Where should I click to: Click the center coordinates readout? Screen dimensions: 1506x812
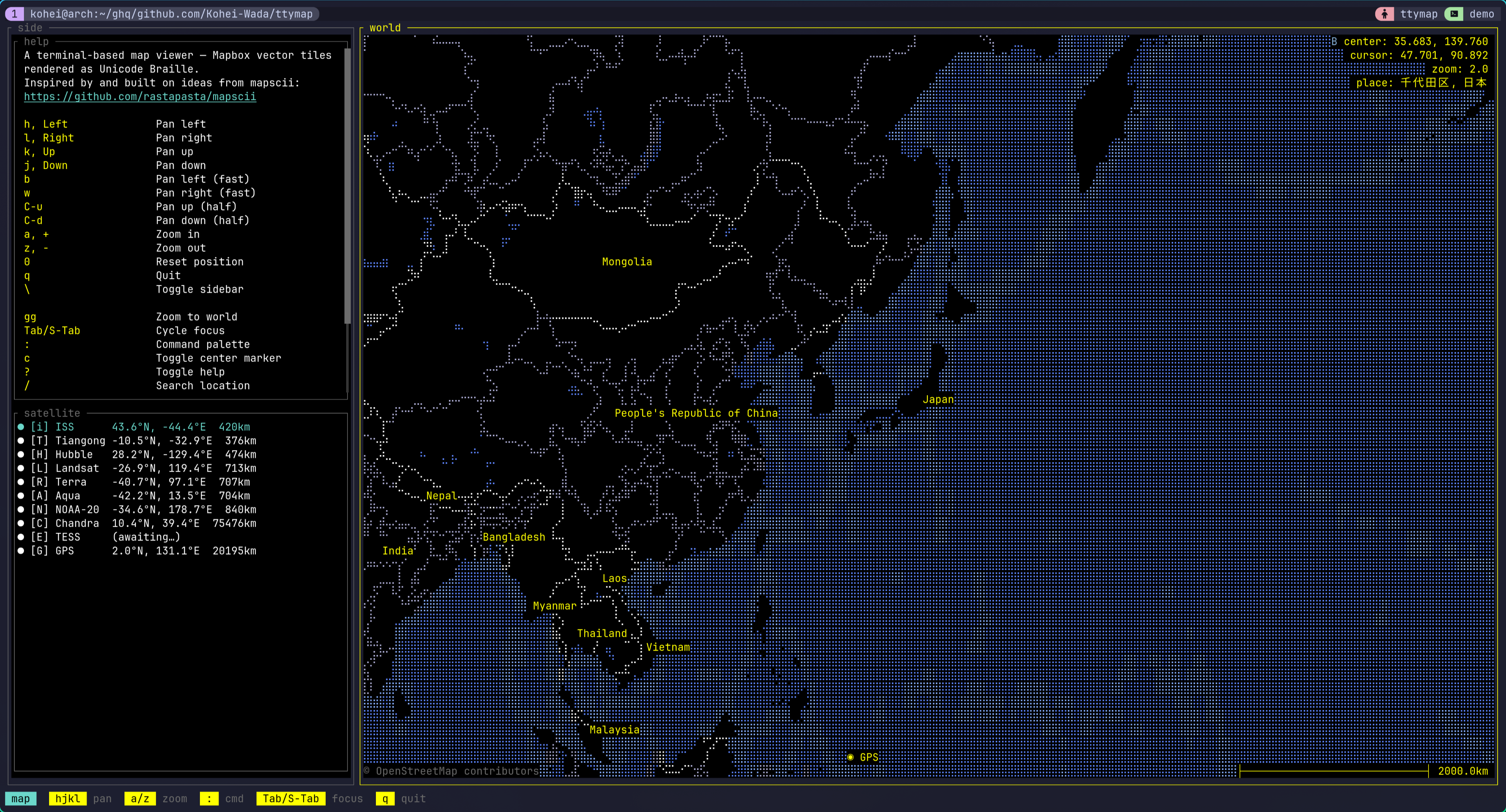coord(1415,41)
